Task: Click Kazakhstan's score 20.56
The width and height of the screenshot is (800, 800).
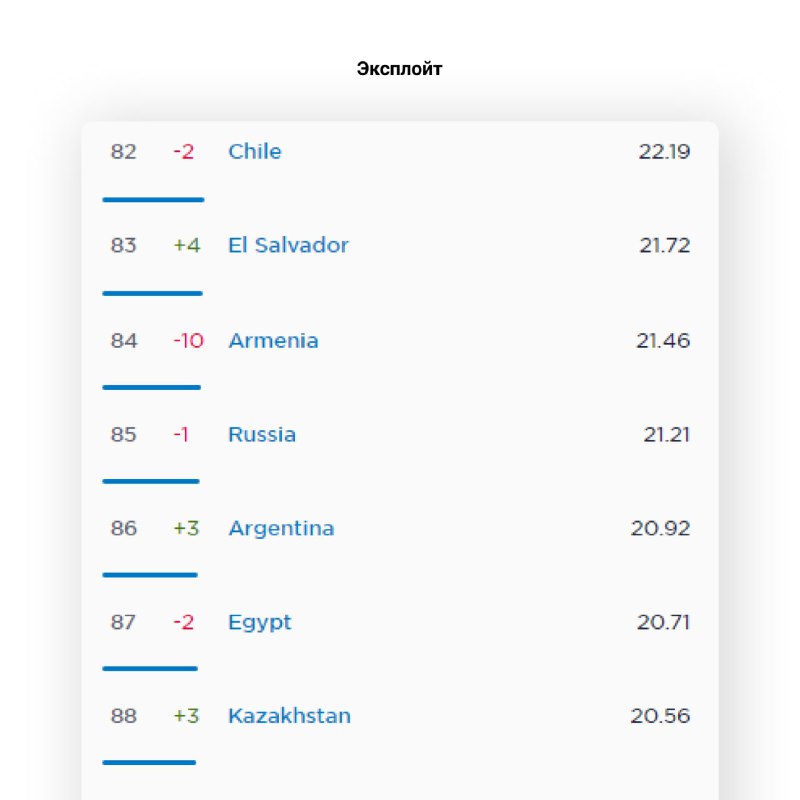Action: pos(660,717)
